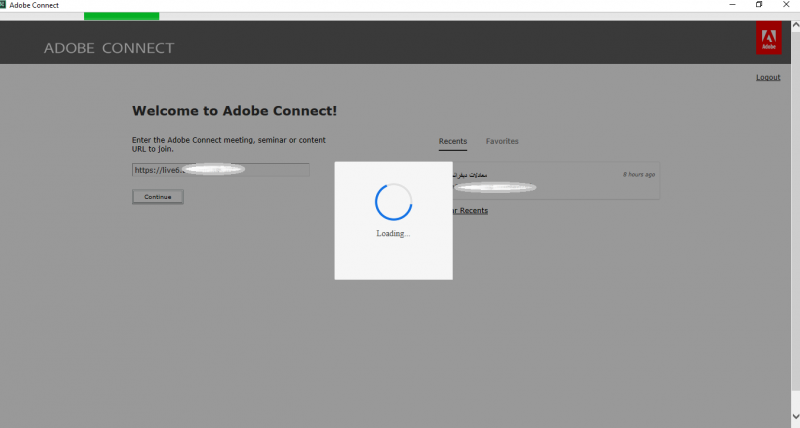
Task: Close the Adobe Connect window
Action: tap(787, 5)
